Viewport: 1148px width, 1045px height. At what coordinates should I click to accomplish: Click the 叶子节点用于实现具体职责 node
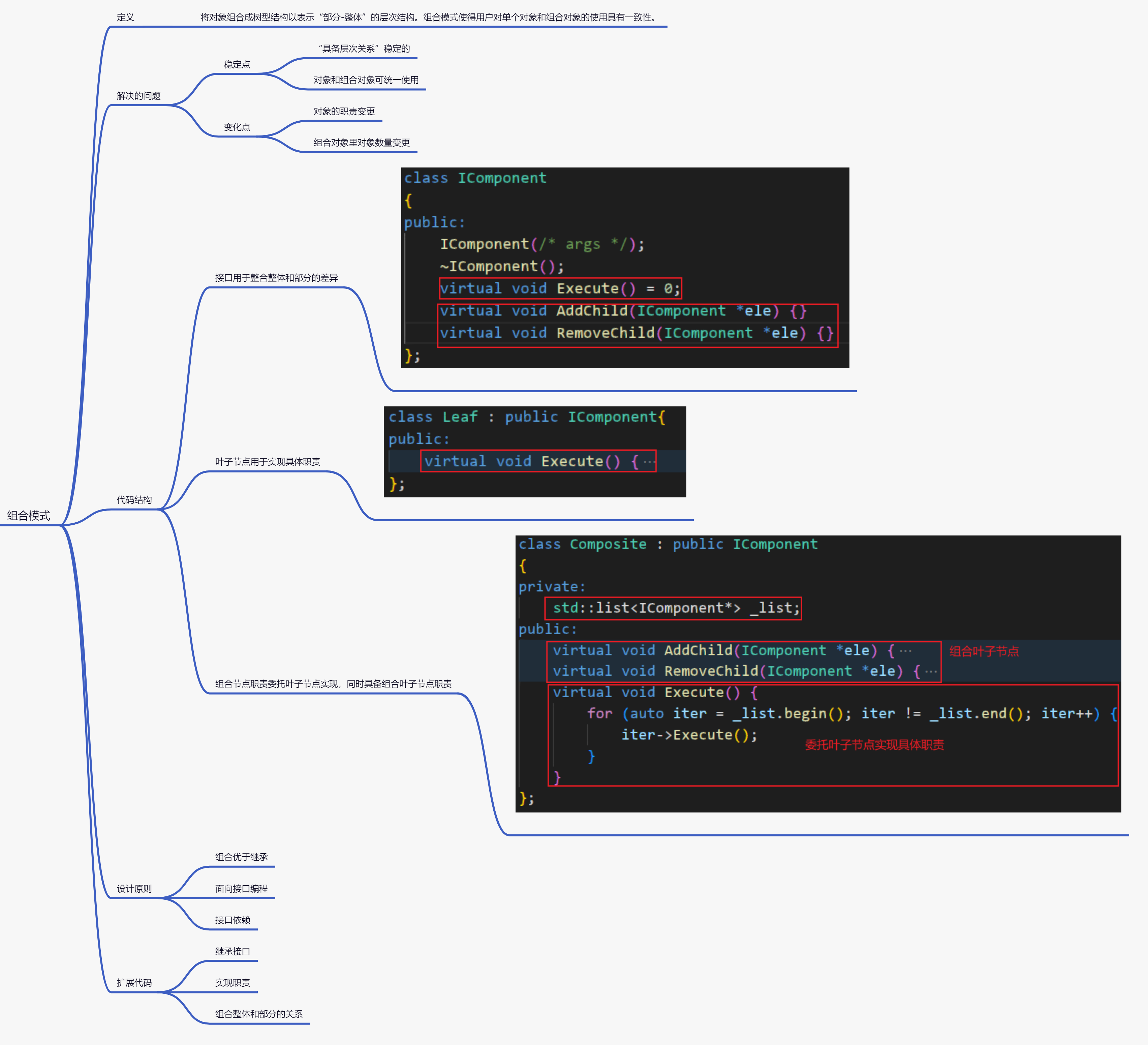(x=268, y=461)
